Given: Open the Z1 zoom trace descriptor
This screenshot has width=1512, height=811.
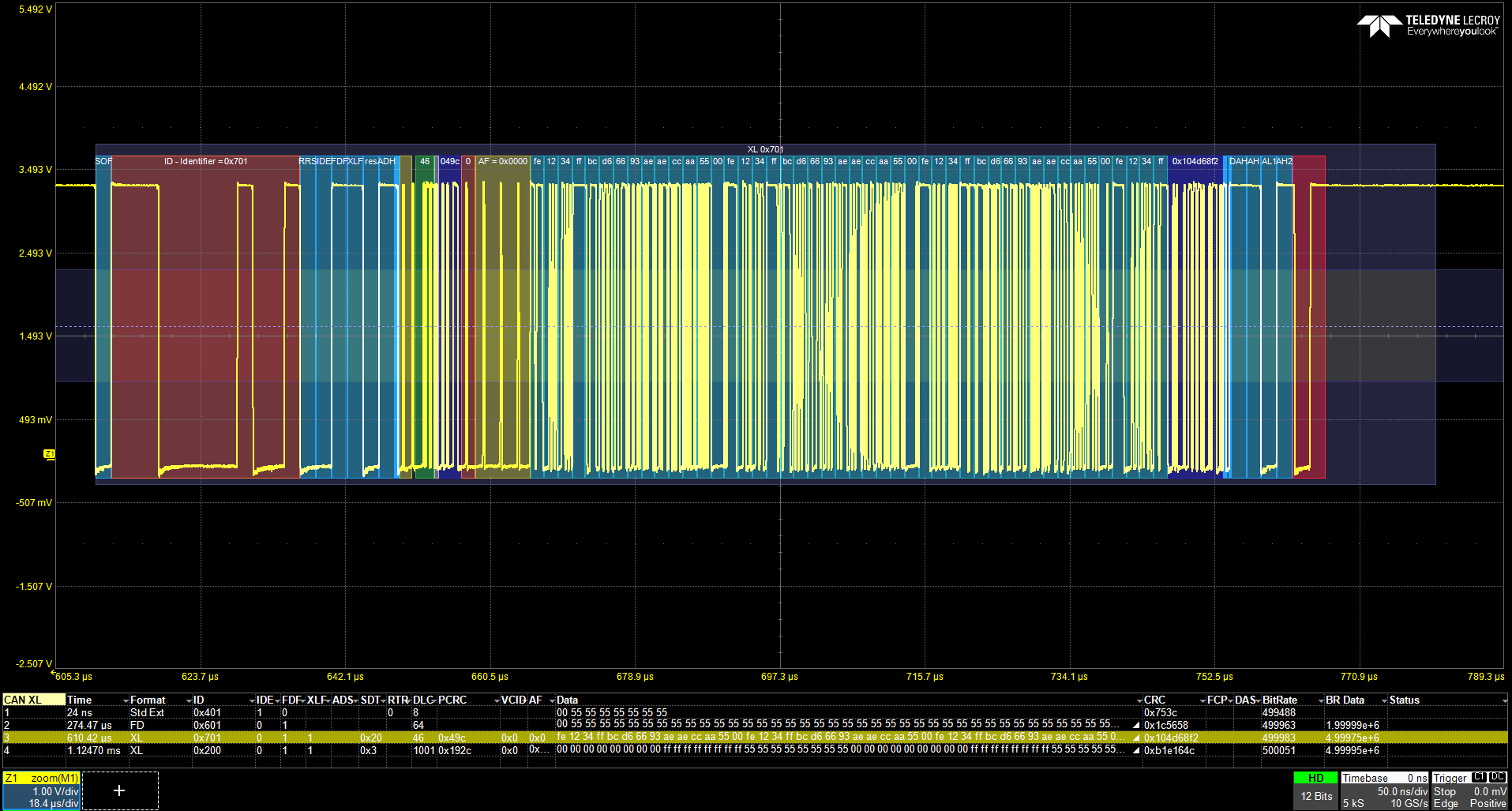Looking at the screenshot, I should pyautogui.click(x=42, y=790).
